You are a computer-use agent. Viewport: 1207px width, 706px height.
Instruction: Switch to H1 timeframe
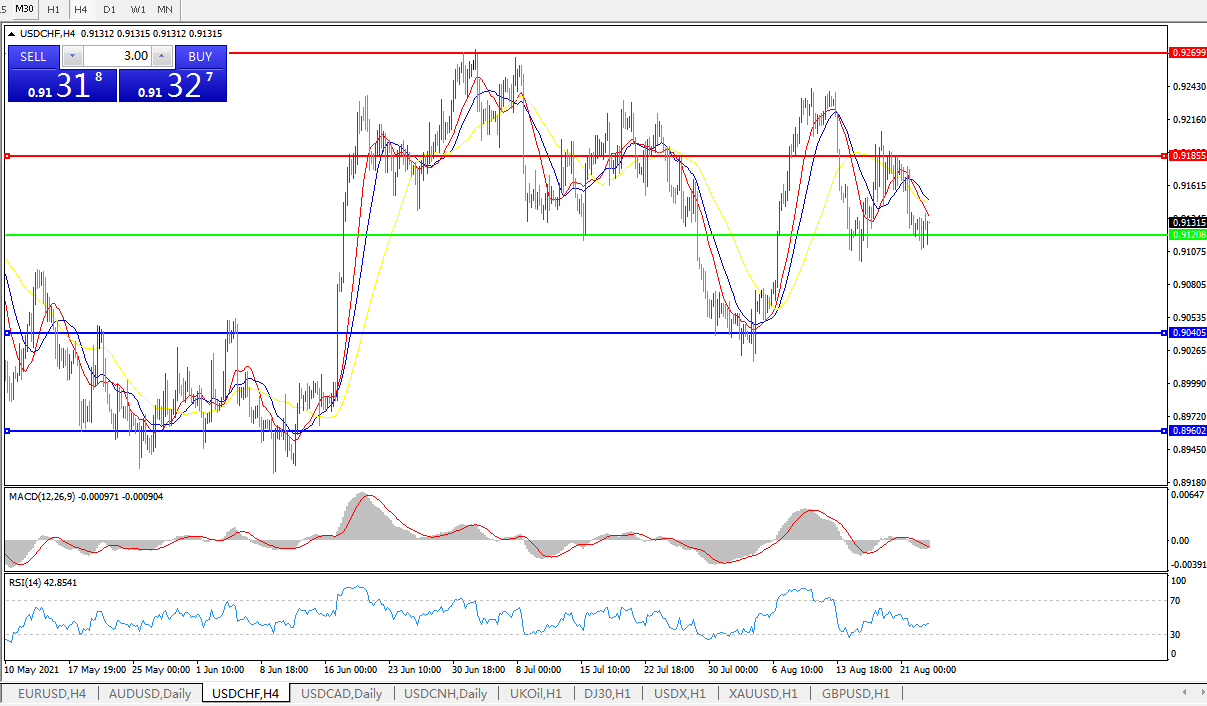coord(53,9)
